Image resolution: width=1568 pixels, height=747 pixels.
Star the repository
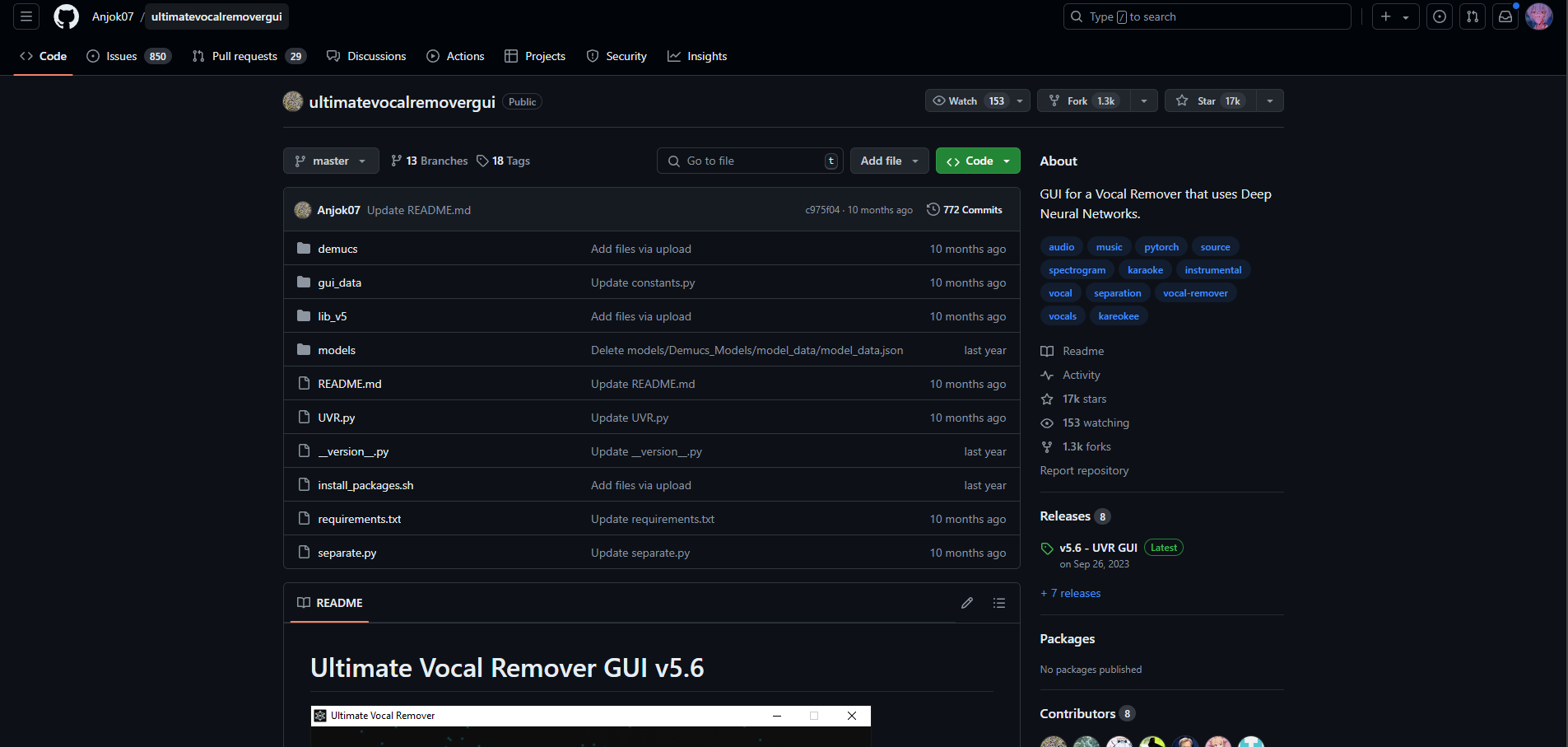coord(1210,100)
